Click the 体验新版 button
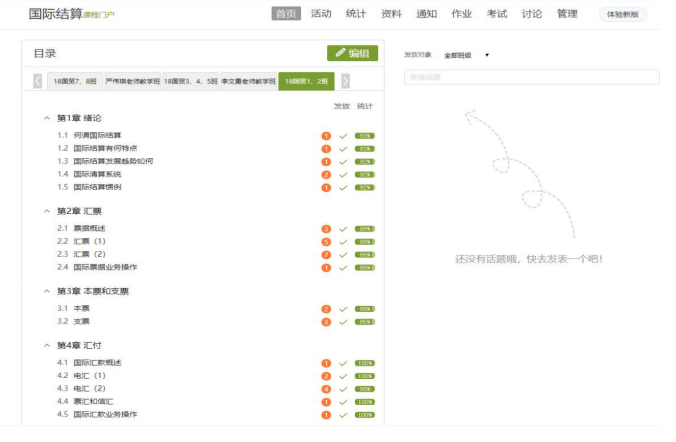676x442 pixels. 623,14
